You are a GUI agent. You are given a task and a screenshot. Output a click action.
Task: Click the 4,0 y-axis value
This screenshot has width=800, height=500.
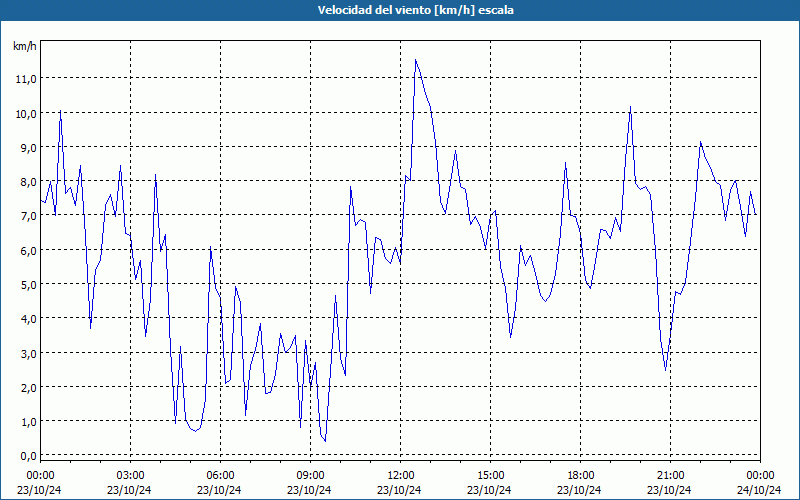coord(29,319)
